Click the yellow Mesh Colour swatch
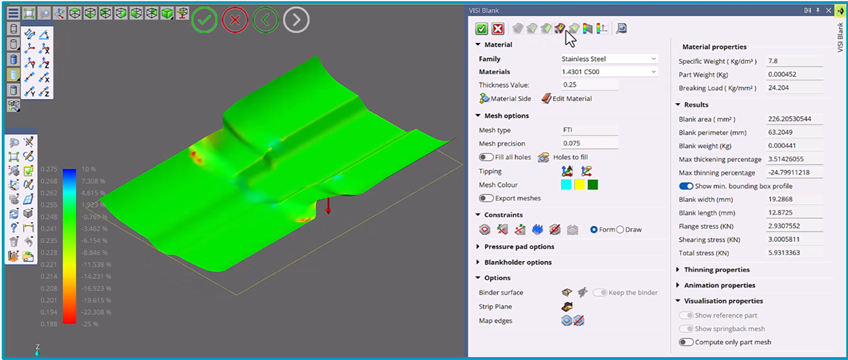Image resolution: width=848 pixels, height=360 pixels. 580,185
